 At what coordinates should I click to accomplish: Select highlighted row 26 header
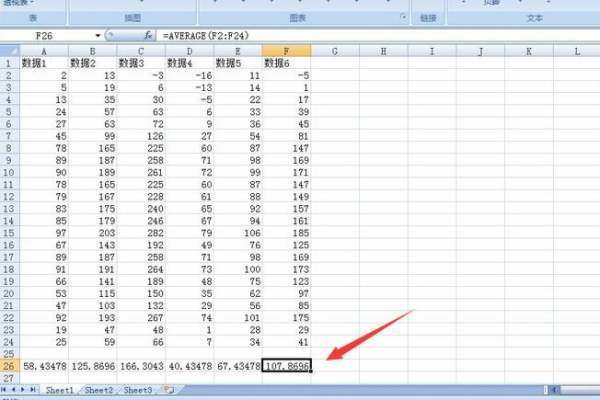click(x=10, y=366)
